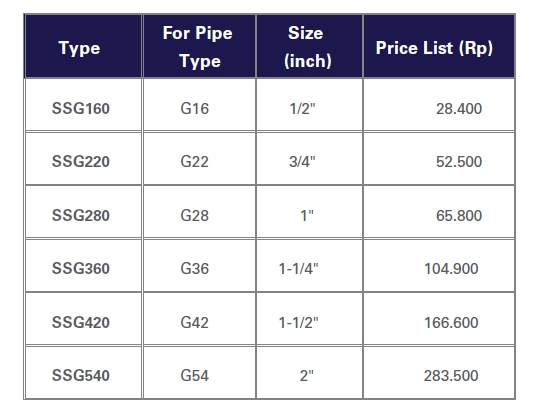Click the Price List (Rp) header
Image resolution: width=540 pixels, height=419 pixels.
coord(439,46)
